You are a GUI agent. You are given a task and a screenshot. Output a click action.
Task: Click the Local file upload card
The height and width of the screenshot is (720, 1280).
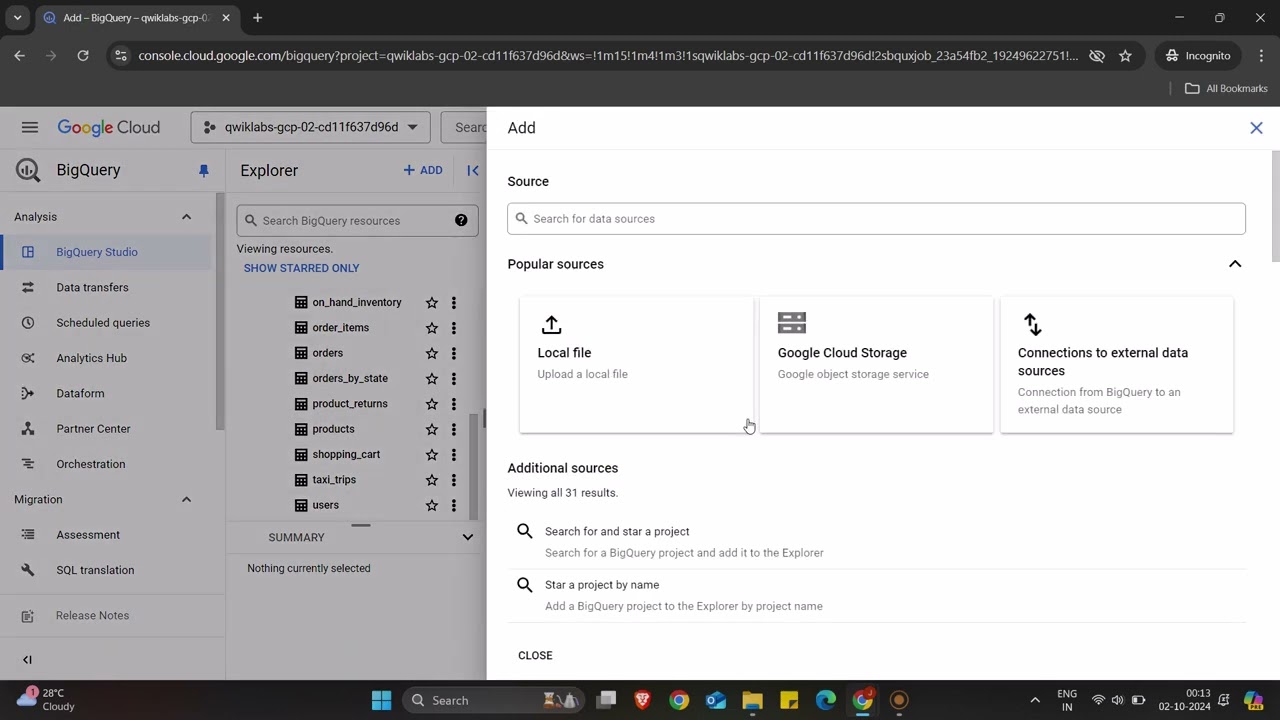pos(636,365)
